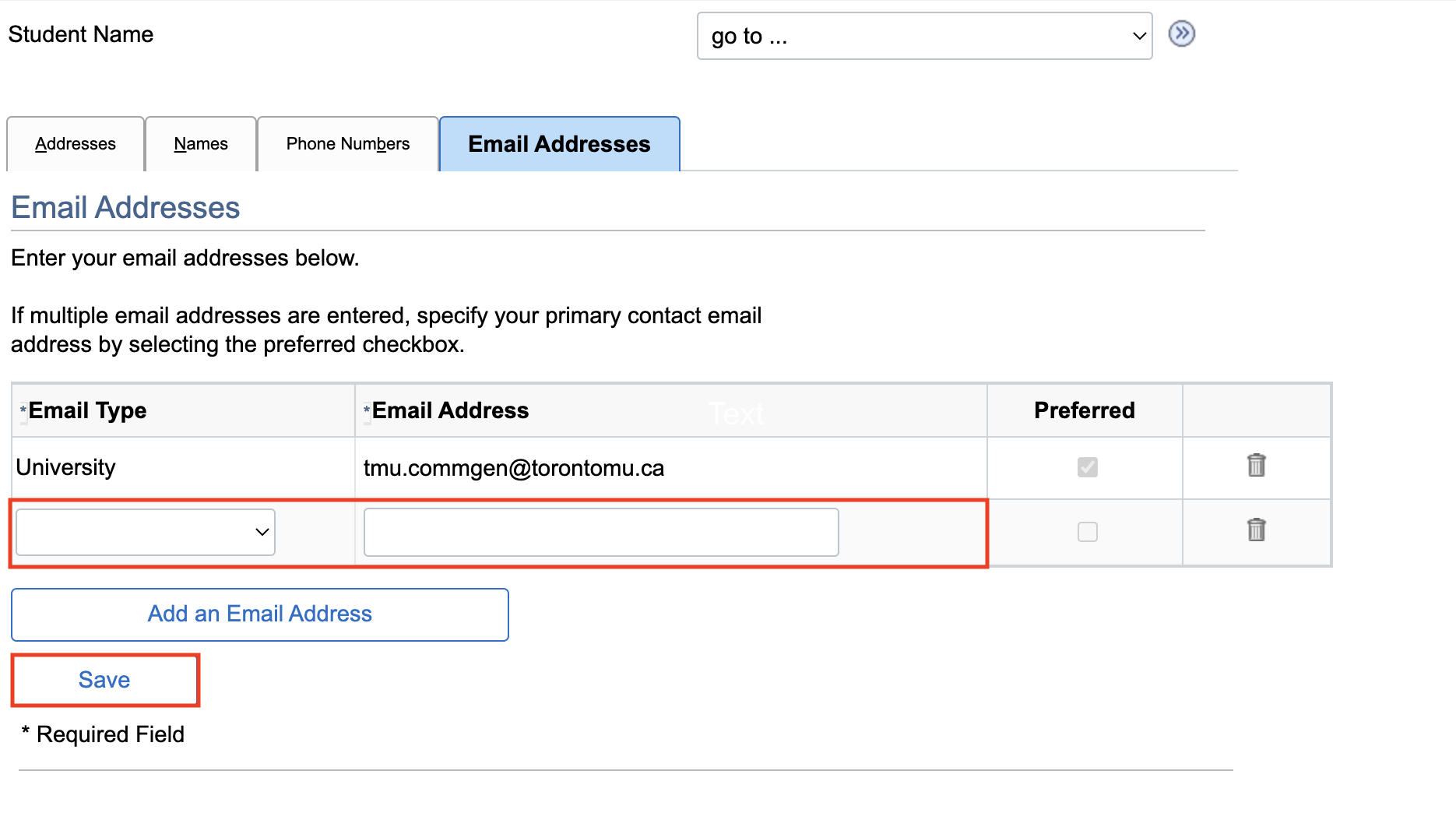Go to the Phone Numbers tab
Screen dimensions: 1456x813
(347, 144)
